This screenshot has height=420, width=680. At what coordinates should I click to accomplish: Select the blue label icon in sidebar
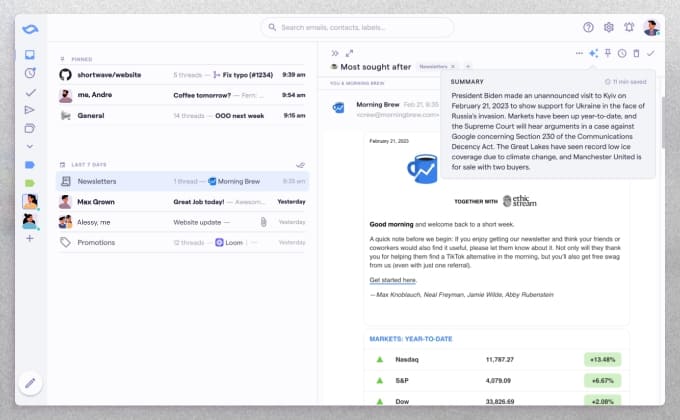coord(29,165)
